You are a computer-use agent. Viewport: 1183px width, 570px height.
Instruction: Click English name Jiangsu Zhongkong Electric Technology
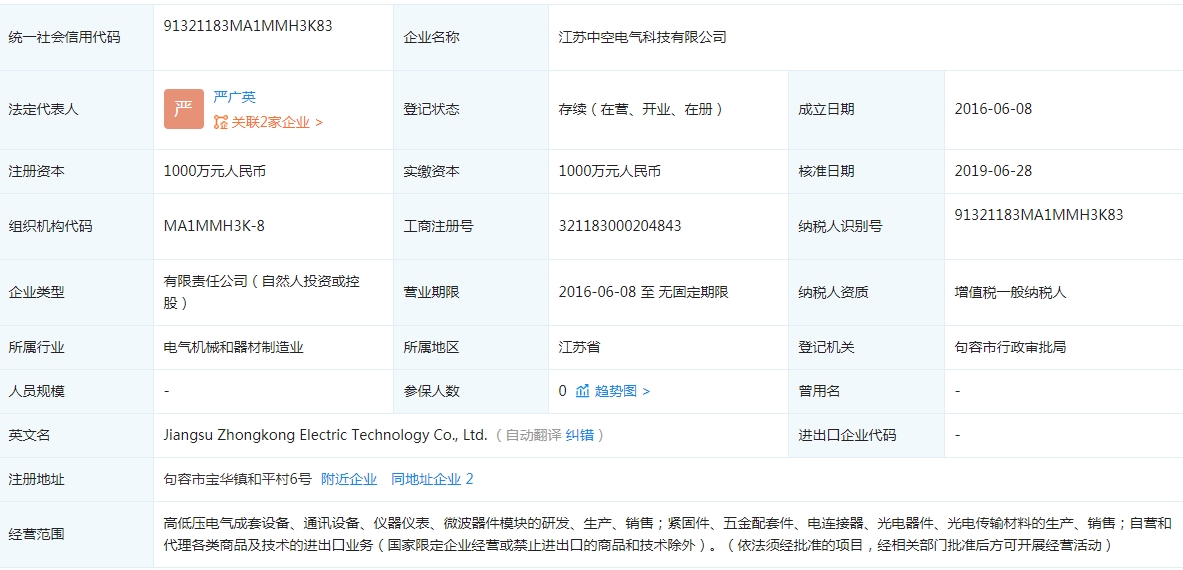point(325,435)
